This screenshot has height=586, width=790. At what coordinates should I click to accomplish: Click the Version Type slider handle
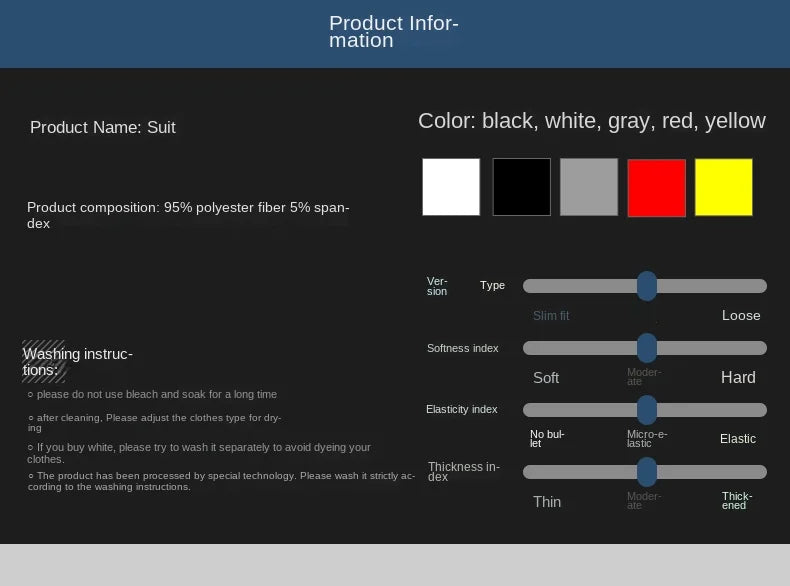pos(647,286)
